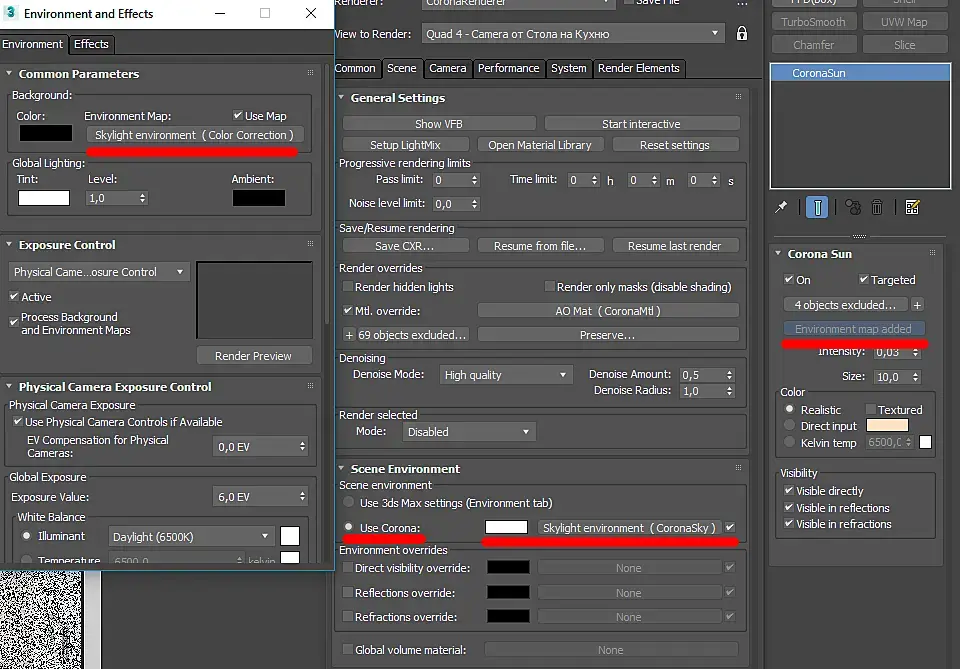Open the Render Elements tab
Image resolution: width=960 pixels, height=669 pixels.
tap(639, 68)
